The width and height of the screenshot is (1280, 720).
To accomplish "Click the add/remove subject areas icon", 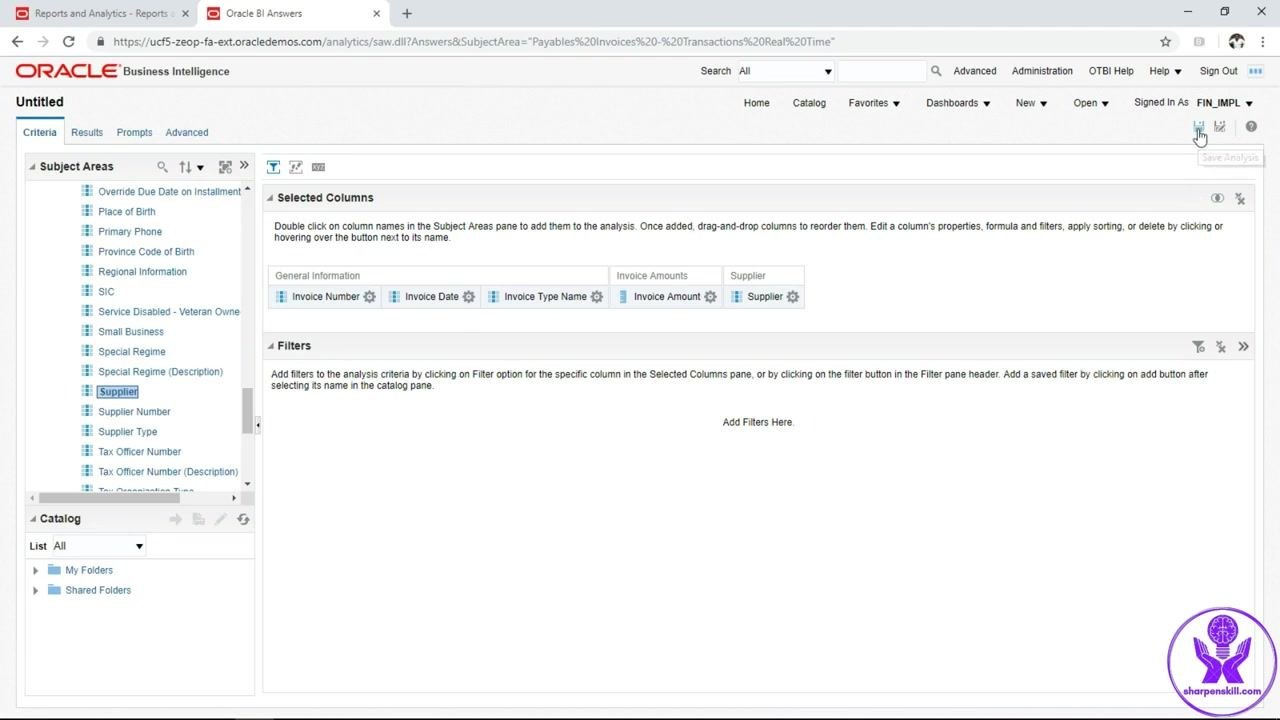I will 225,167.
